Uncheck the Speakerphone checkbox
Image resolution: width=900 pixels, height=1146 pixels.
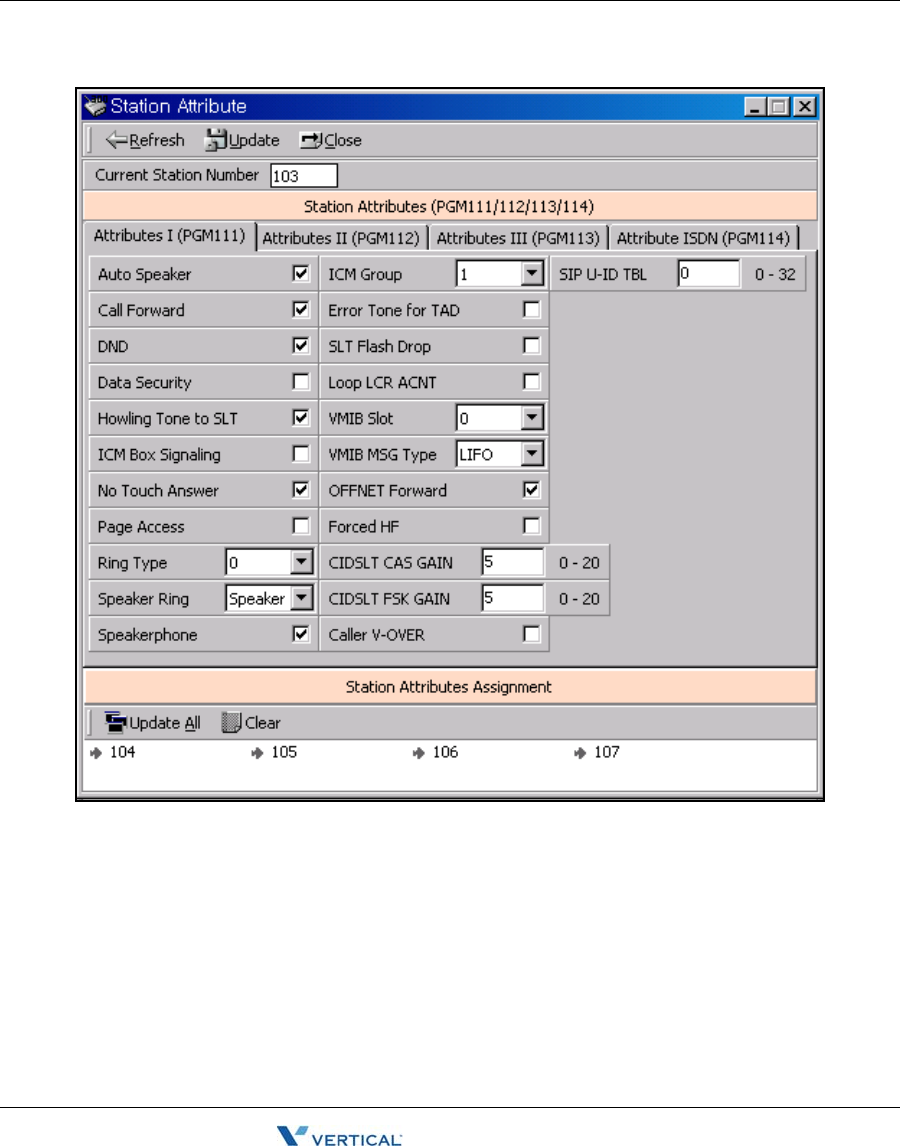click(300, 634)
